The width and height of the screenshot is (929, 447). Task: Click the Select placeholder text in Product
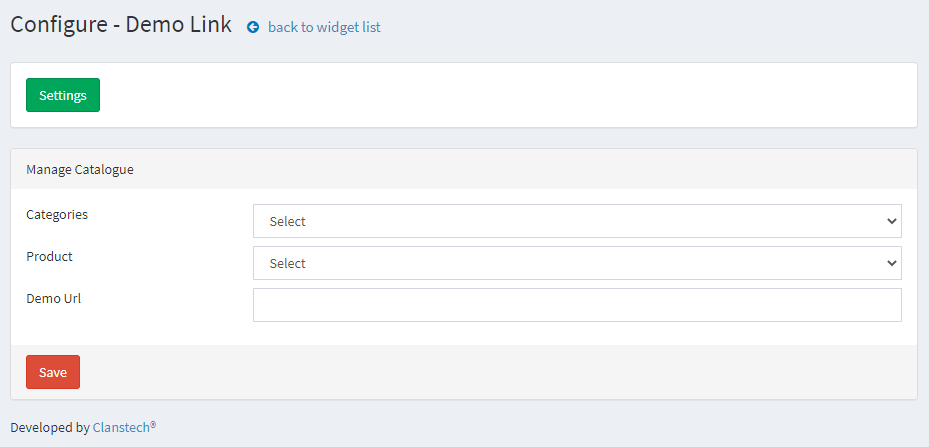coord(287,263)
